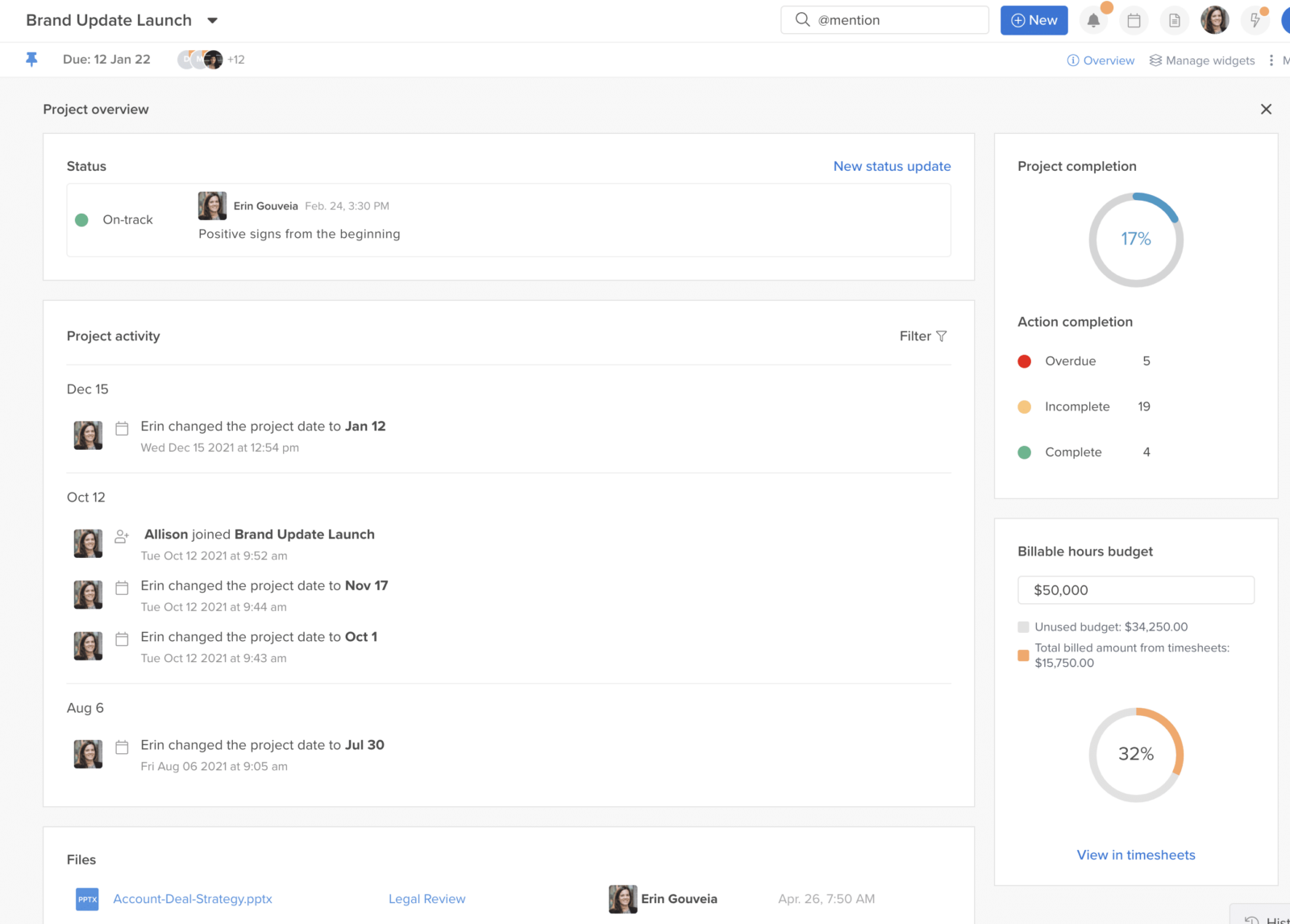Expand the +12 assignees list
1290x924 pixels.
click(235, 59)
